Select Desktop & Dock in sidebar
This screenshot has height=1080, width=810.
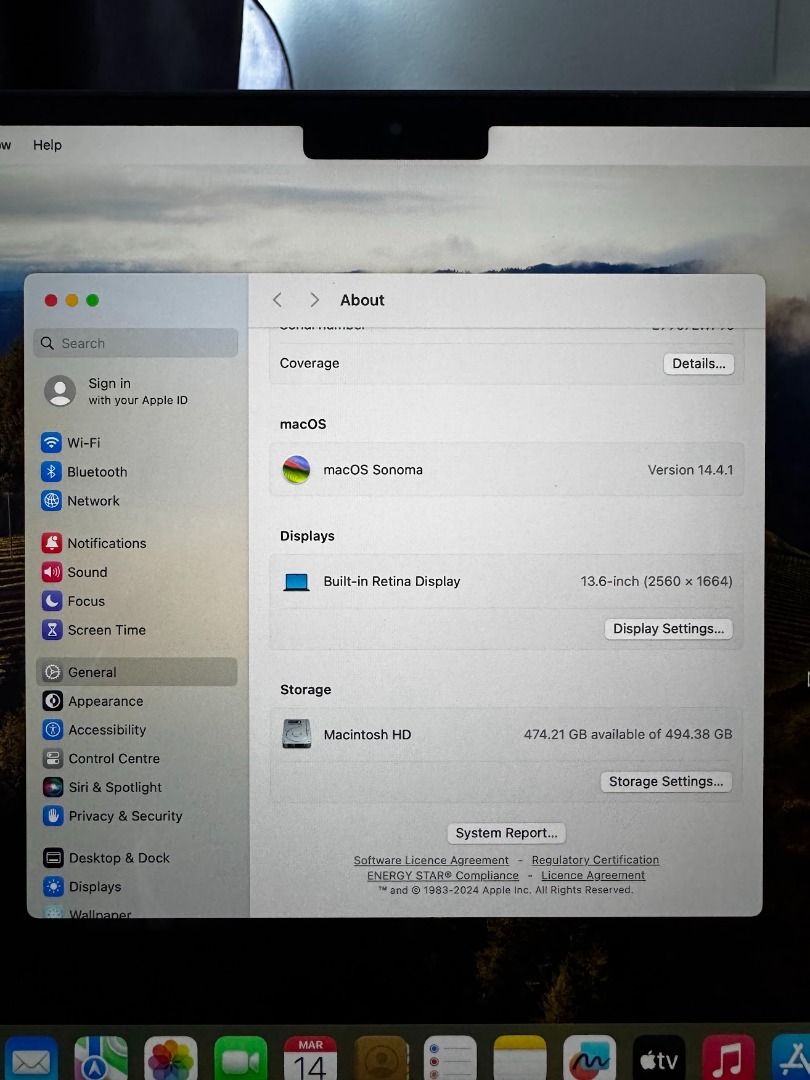(106, 858)
